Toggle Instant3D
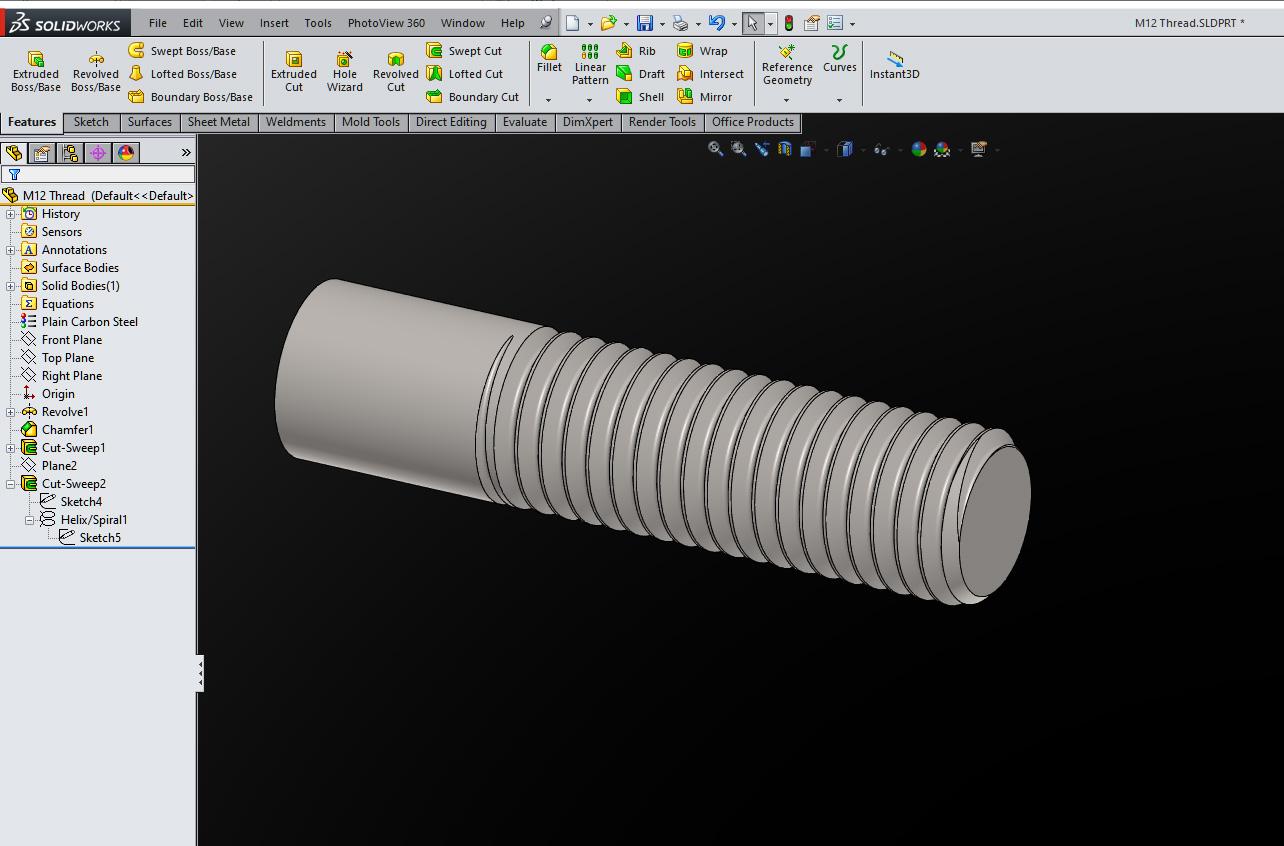The height and width of the screenshot is (846, 1284). pyautogui.click(x=893, y=67)
